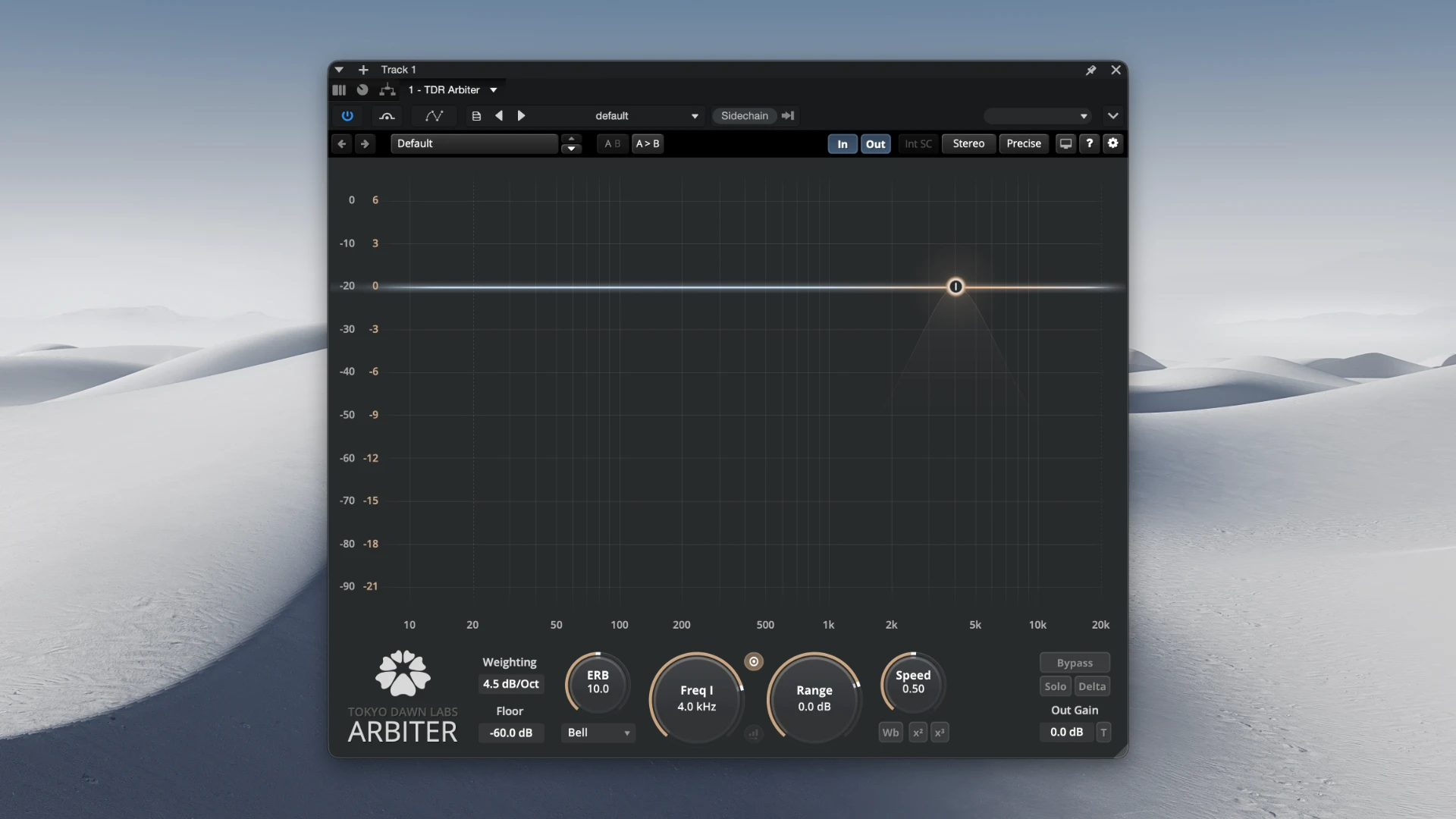This screenshot has width=1456, height=819.
Task: Toggle the plugin power (activate) button
Action: tap(347, 116)
